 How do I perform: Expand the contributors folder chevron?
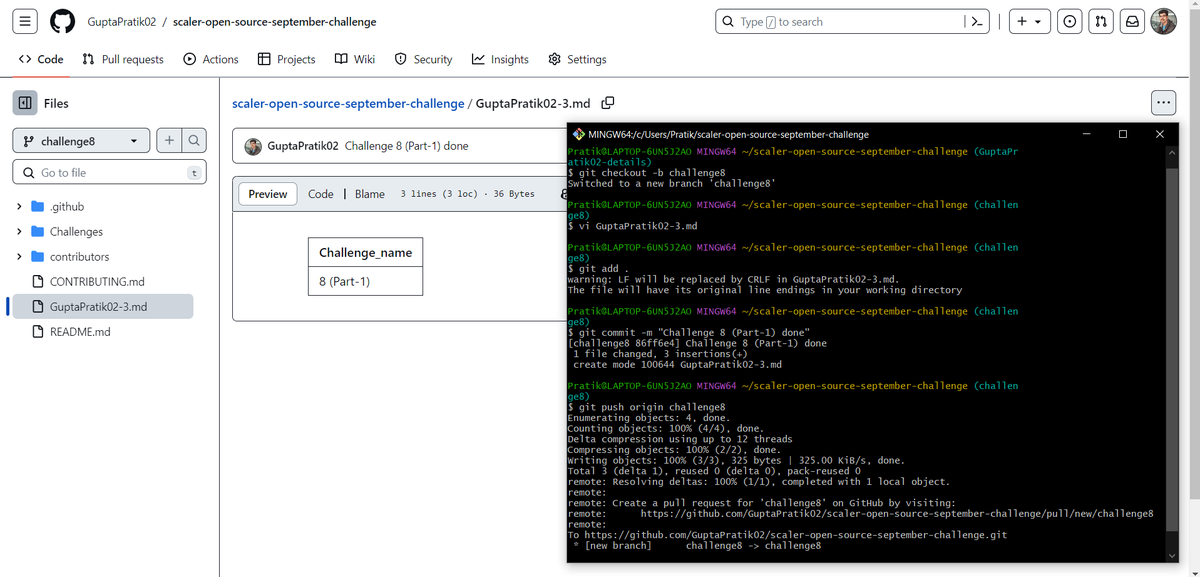[19, 256]
